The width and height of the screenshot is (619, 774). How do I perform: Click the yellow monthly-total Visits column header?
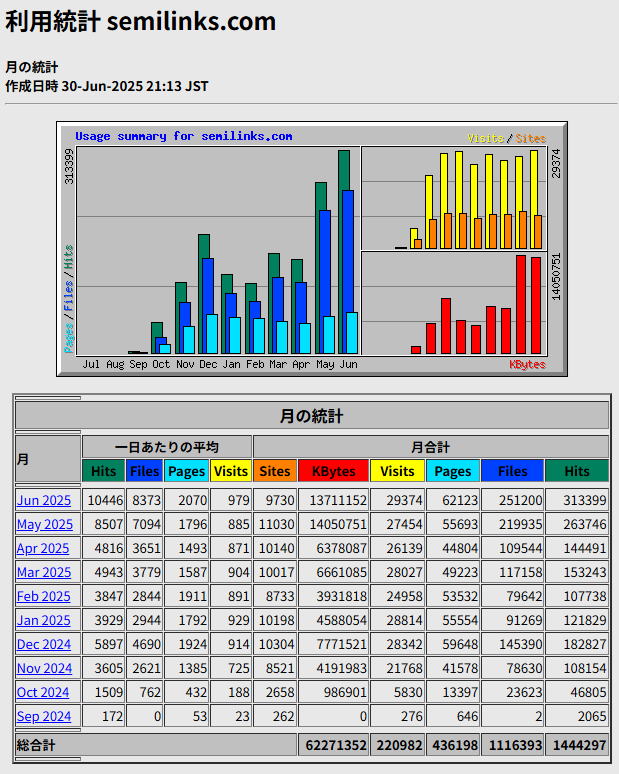point(397,471)
